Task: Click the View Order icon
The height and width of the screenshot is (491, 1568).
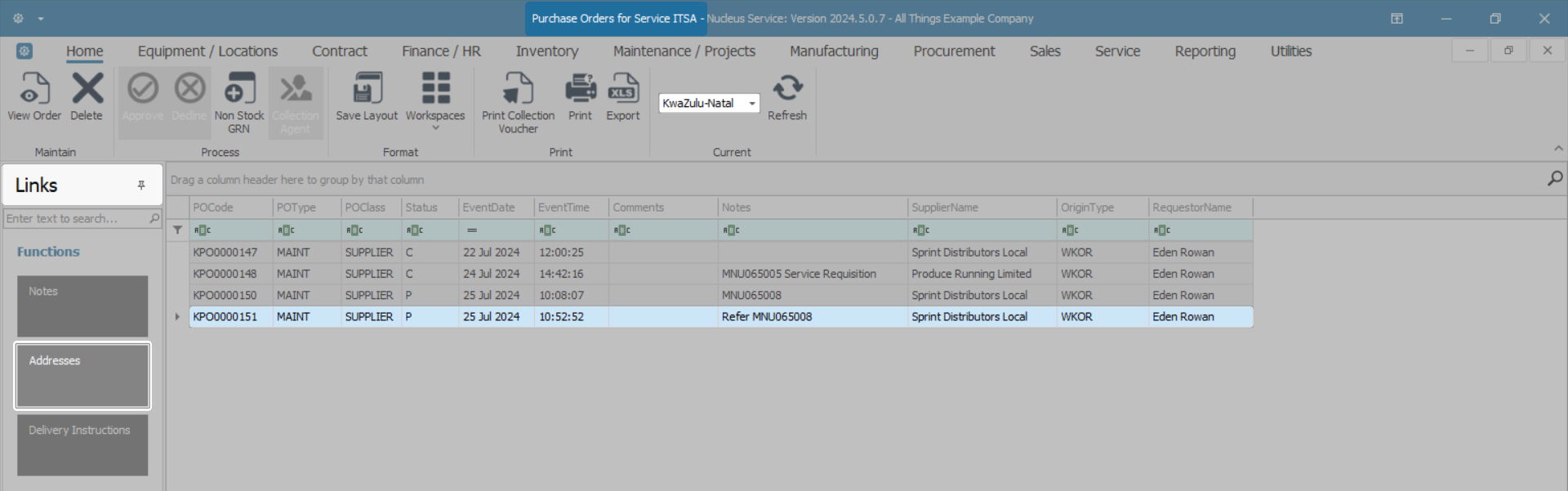Action: (x=34, y=90)
